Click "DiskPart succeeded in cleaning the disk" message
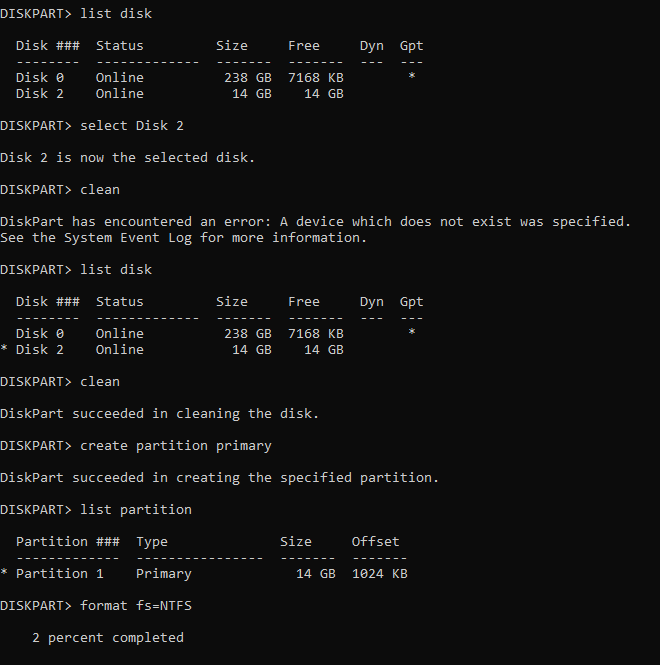660x665 pixels. point(159,414)
